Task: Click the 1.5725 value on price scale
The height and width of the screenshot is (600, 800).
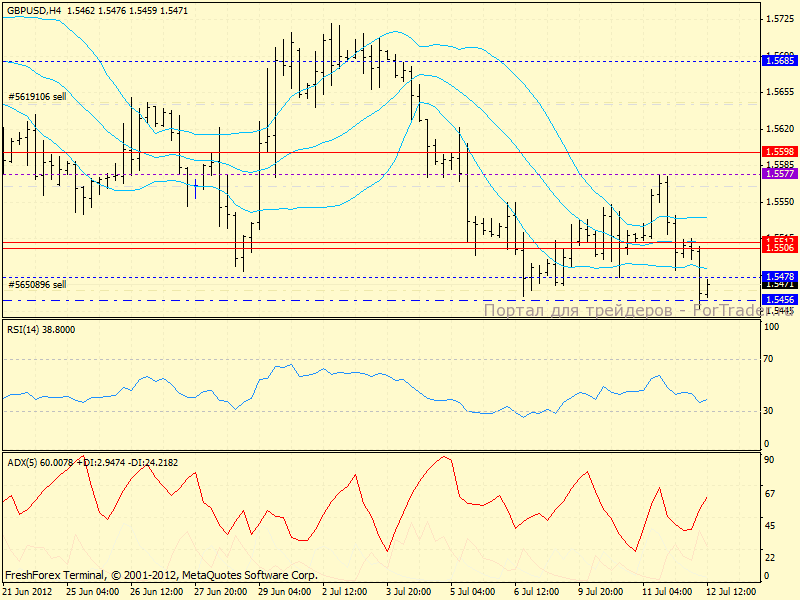Action: point(779,19)
